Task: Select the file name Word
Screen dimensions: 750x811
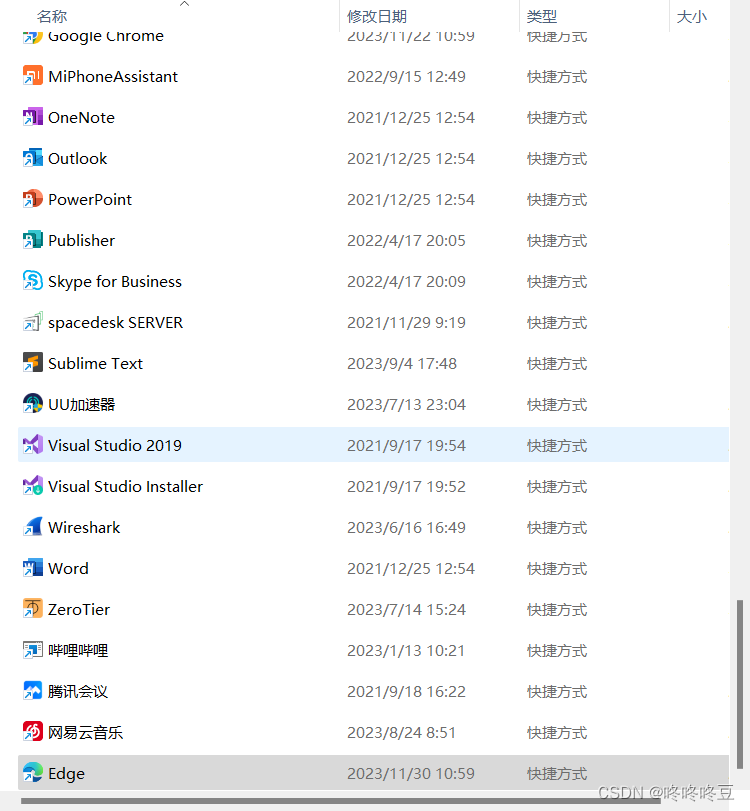Action: [68, 568]
